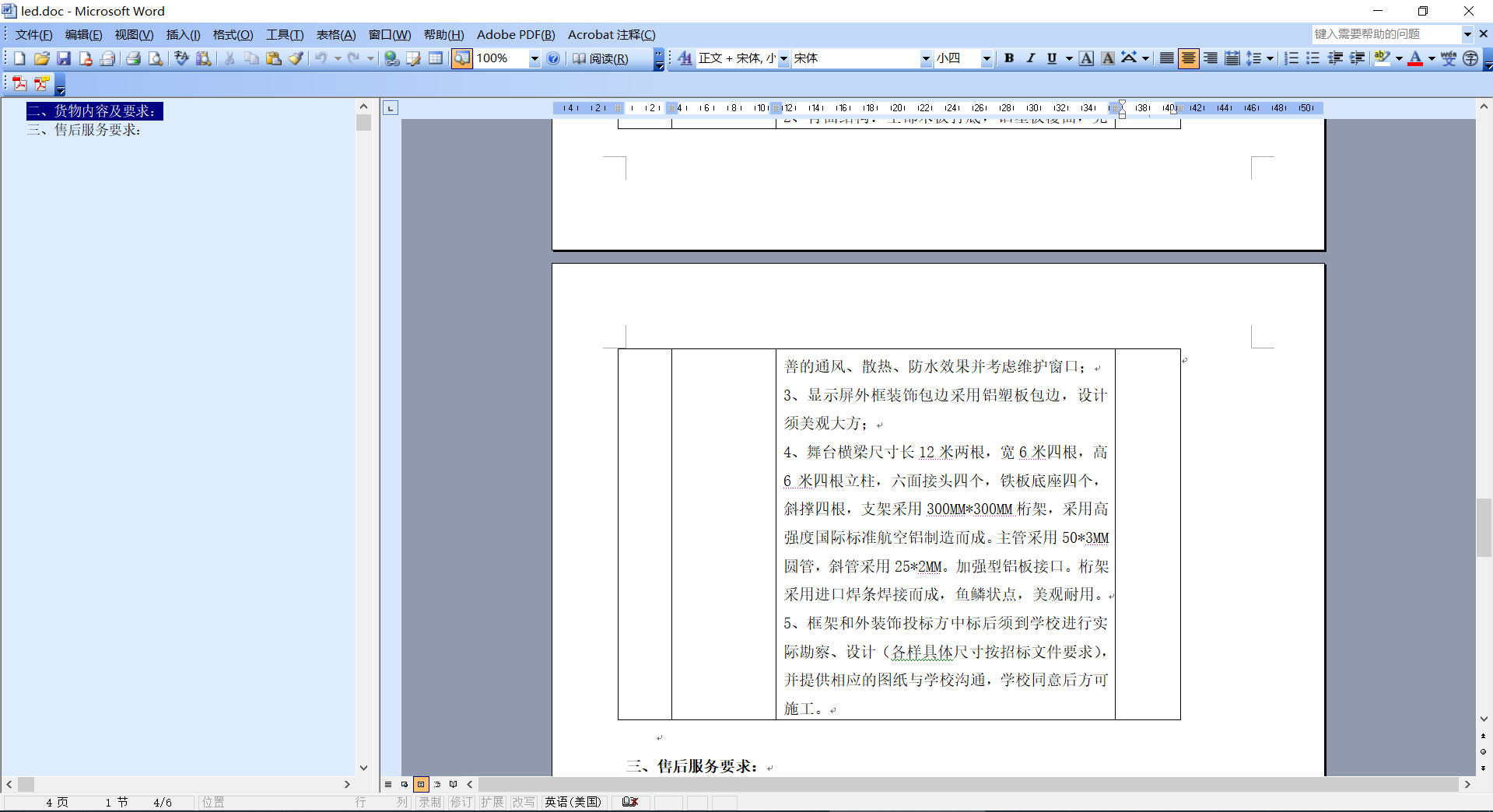Click the Paste clipboard icon

(x=274, y=58)
